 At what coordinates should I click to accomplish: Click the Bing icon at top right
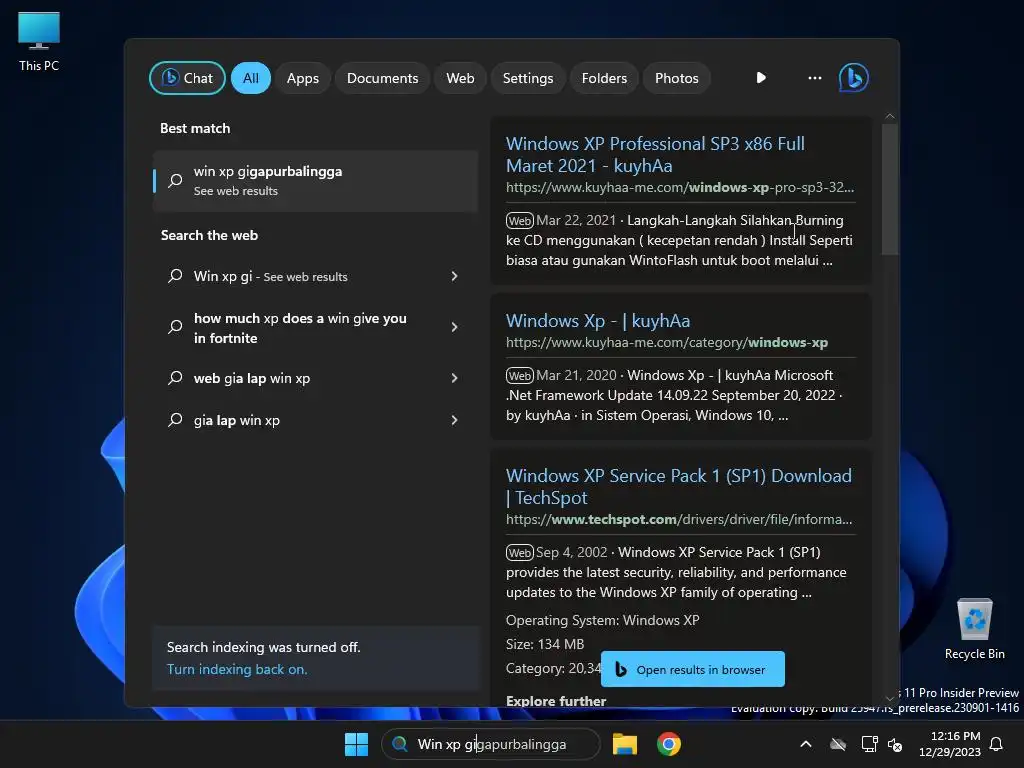coord(854,78)
